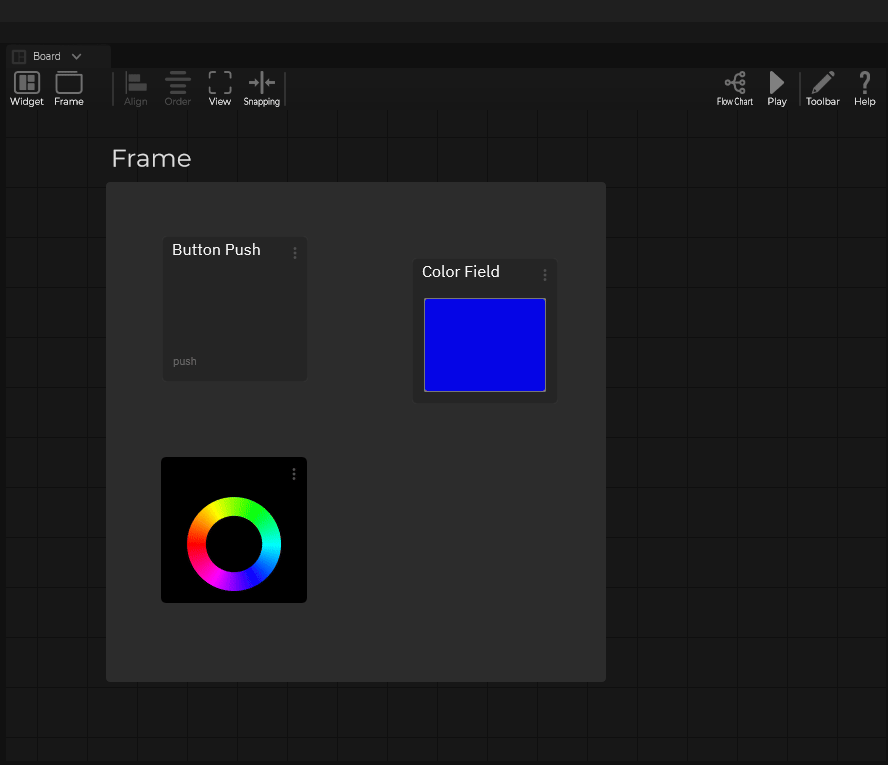Viewport: 888px width, 765px height.
Task: Select the Board tab label
Action: (46, 57)
